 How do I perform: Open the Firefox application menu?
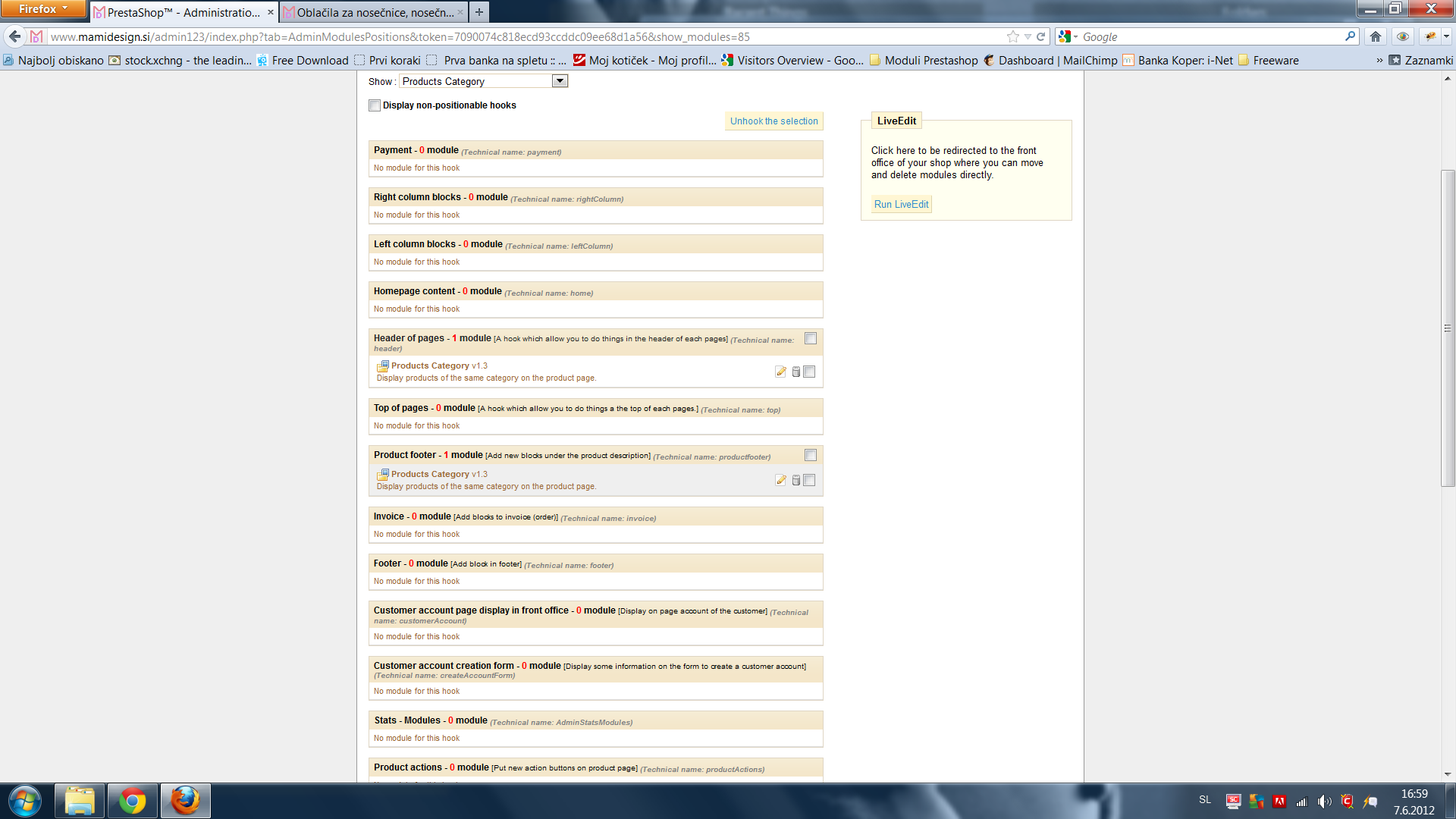tap(42, 9)
